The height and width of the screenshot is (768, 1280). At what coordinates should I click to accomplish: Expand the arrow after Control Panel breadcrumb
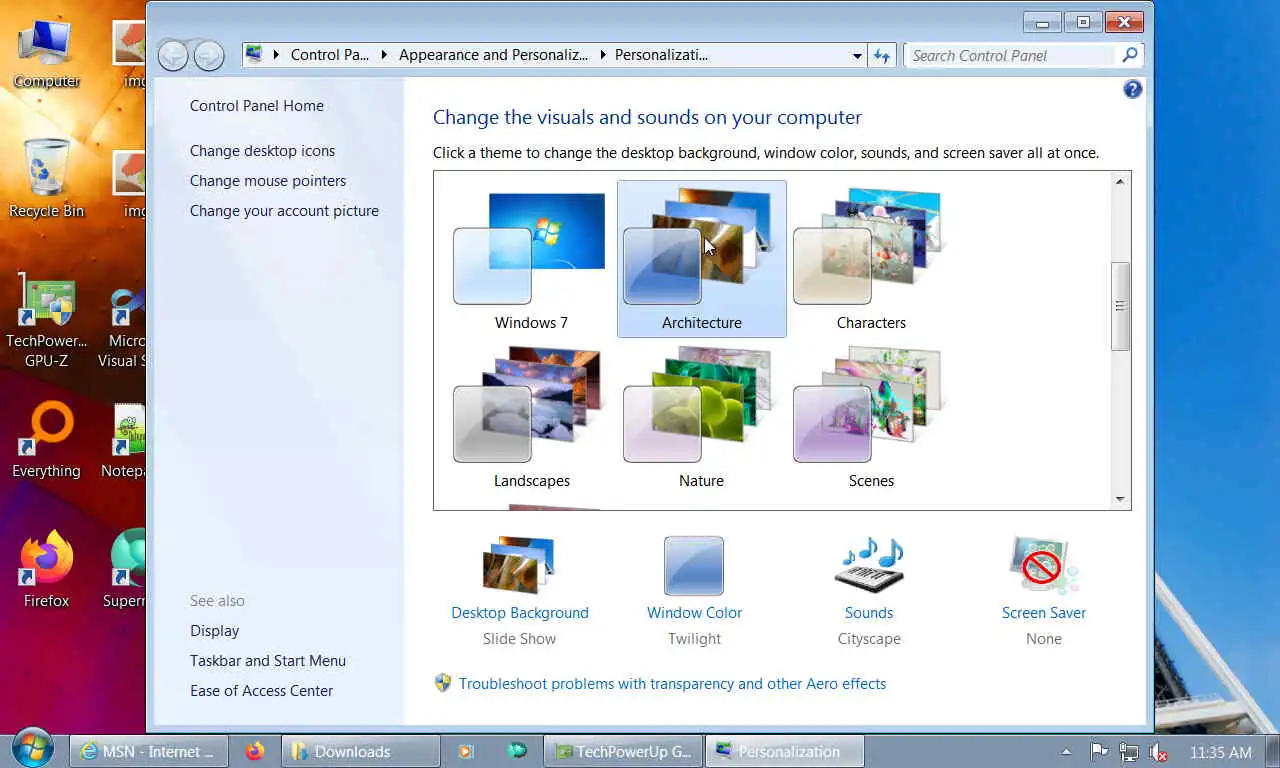[x=384, y=55]
